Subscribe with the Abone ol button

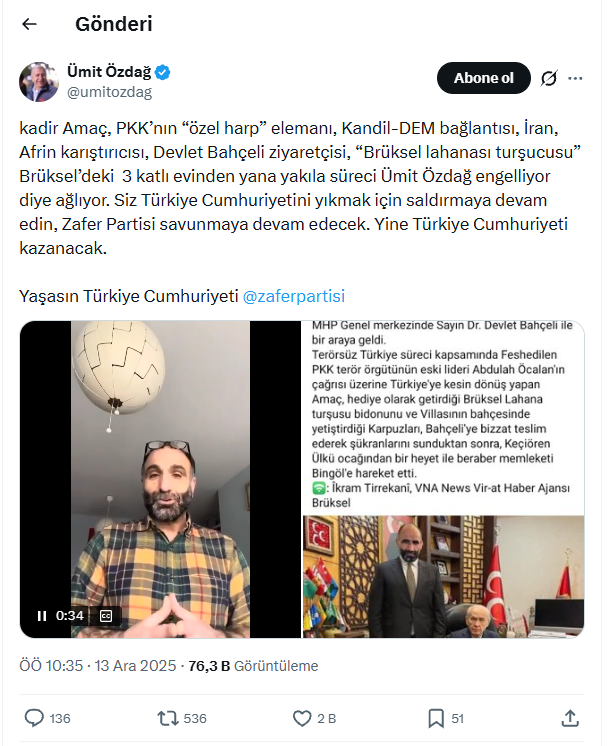click(483, 78)
